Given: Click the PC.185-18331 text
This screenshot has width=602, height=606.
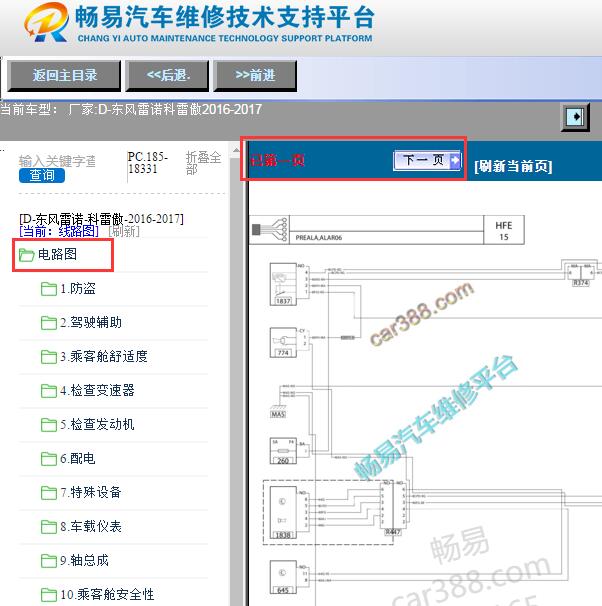Looking at the screenshot, I should coord(147,163).
